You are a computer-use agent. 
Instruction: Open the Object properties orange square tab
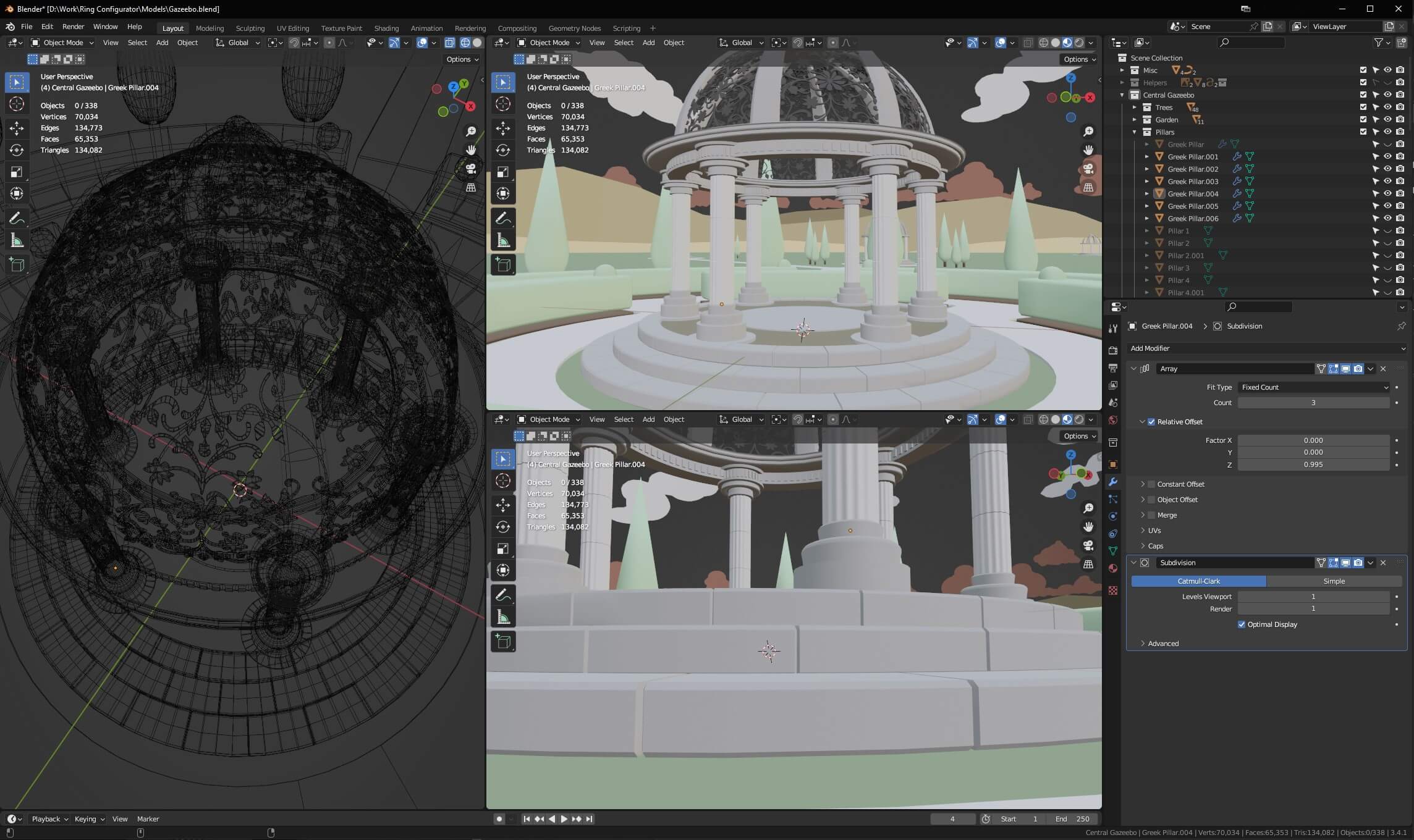coord(1113,464)
